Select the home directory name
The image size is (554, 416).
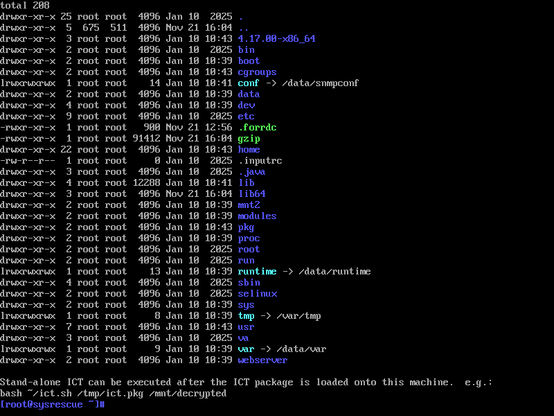[249, 150]
